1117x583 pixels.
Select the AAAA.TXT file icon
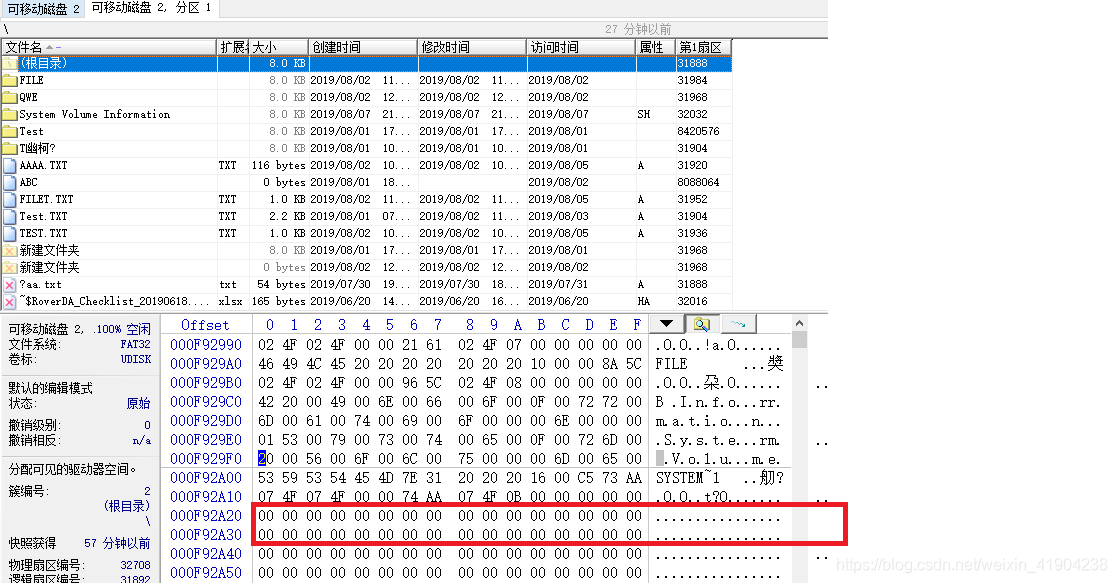pos(10,165)
